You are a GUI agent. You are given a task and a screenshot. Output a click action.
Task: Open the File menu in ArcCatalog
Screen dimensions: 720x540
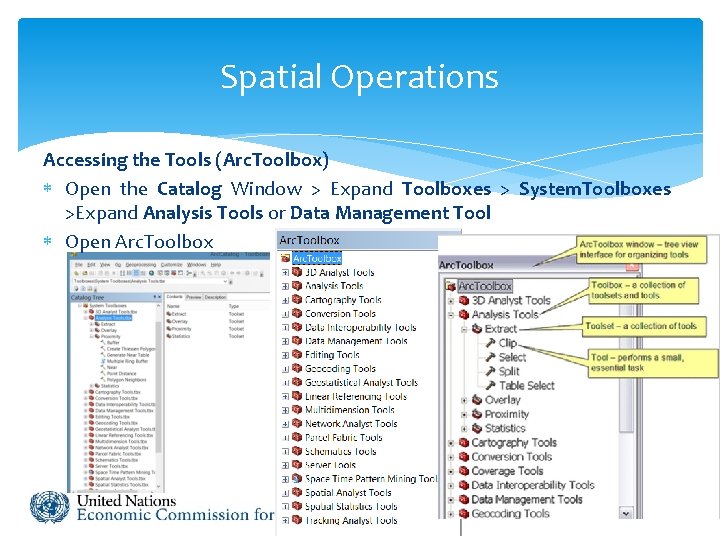point(79,265)
